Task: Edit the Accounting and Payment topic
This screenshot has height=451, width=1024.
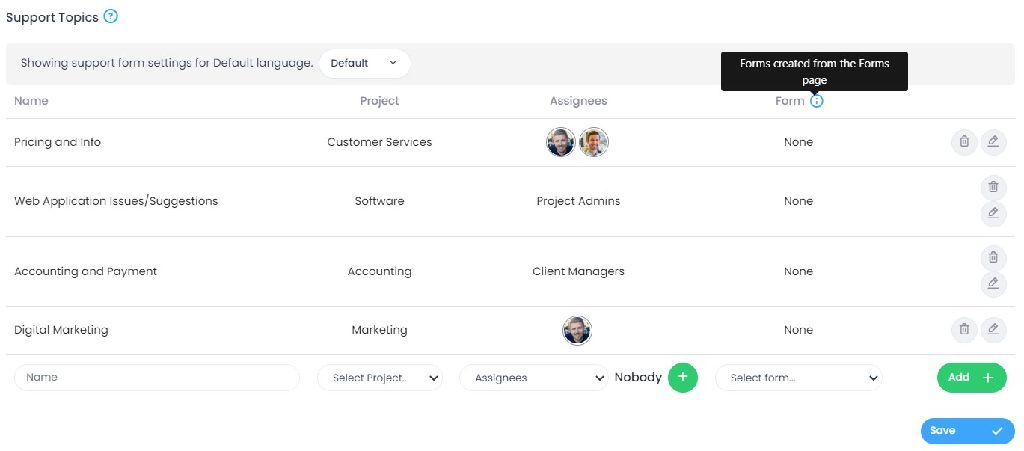Action: pos(993,284)
